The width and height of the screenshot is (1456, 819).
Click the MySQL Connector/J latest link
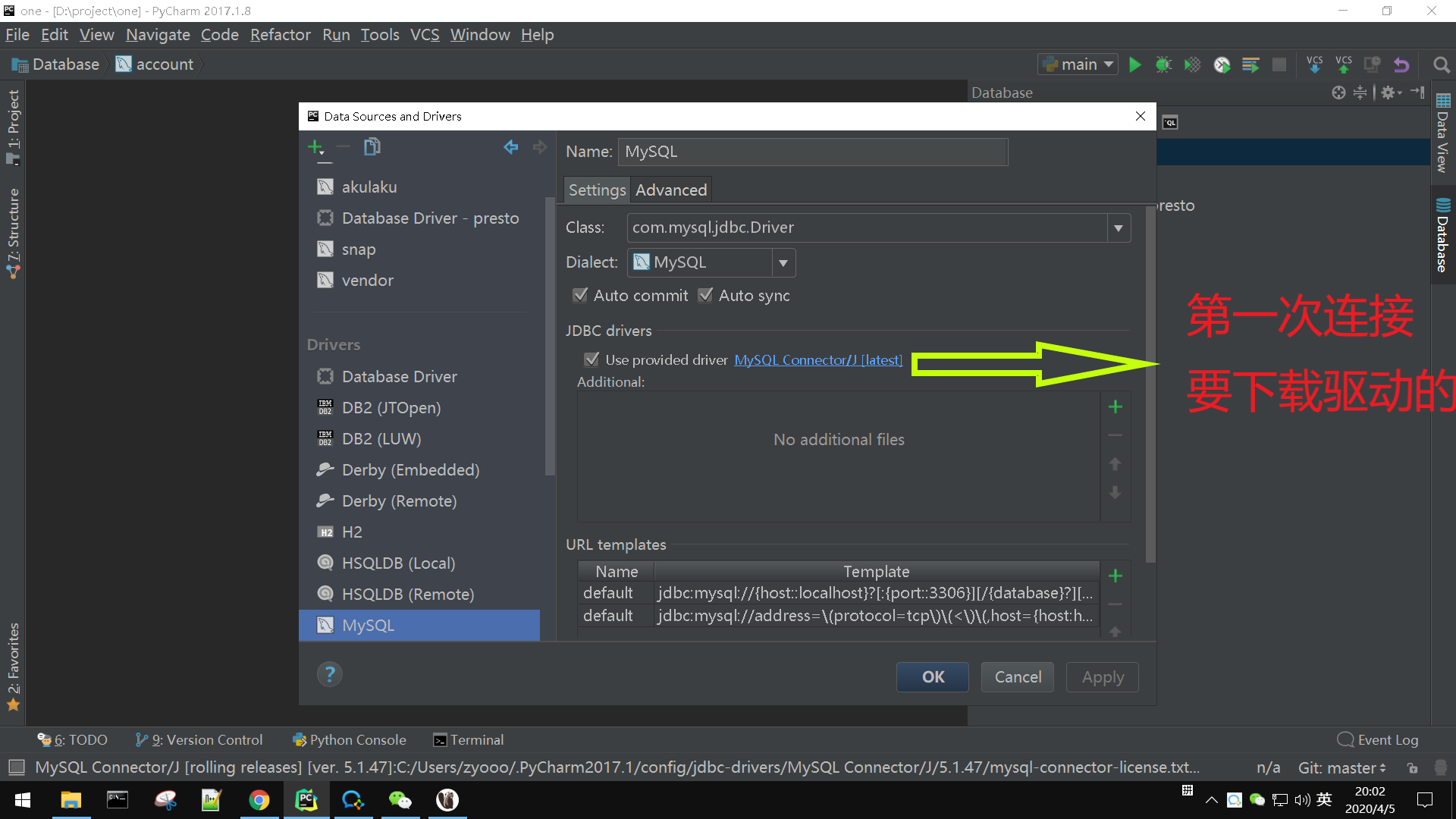(x=817, y=360)
